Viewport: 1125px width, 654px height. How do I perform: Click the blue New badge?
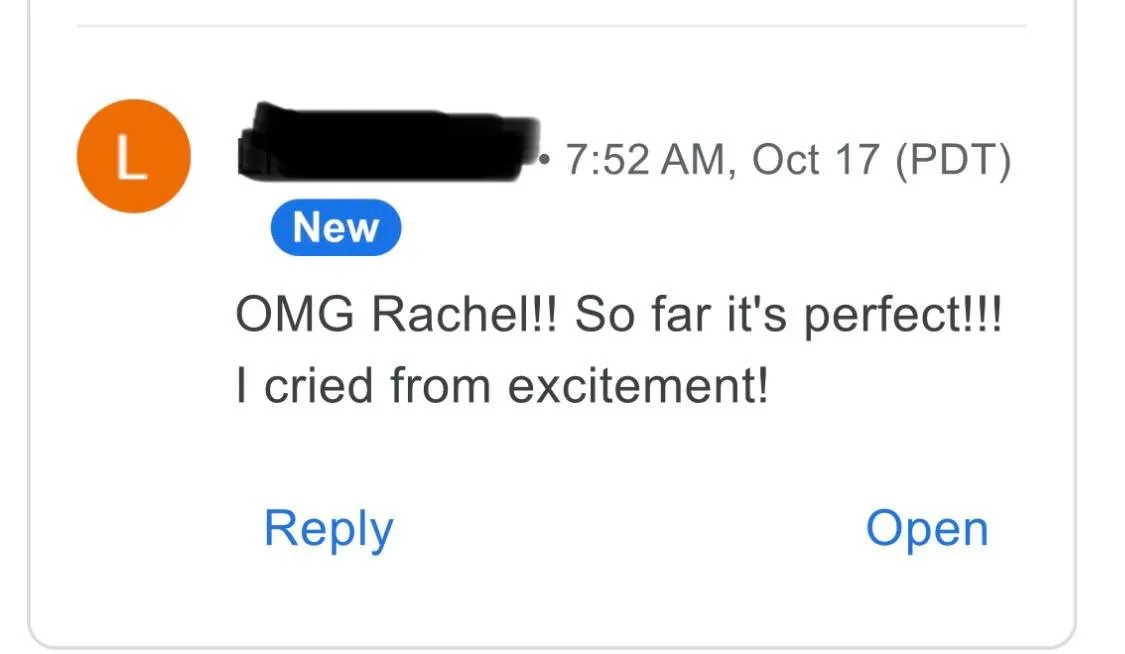336,227
